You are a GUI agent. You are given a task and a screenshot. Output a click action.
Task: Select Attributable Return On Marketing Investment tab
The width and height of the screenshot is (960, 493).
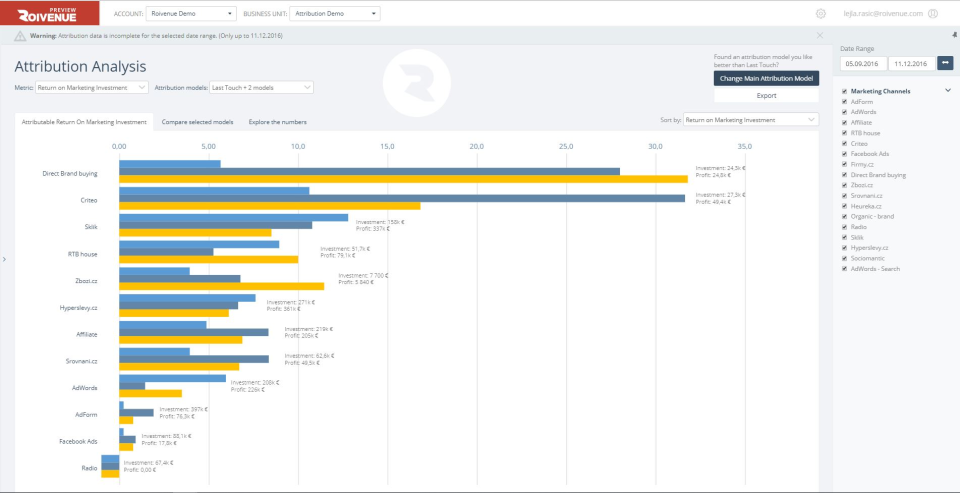click(x=84, y=122)
